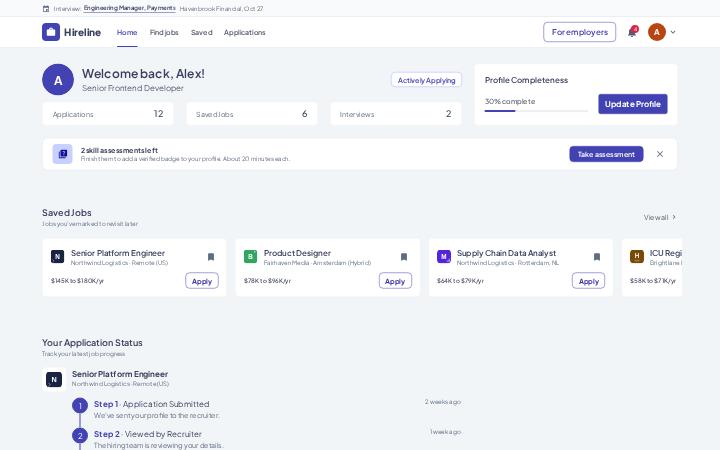Click the H logo on ICU job card

click(x=636, y=256)
